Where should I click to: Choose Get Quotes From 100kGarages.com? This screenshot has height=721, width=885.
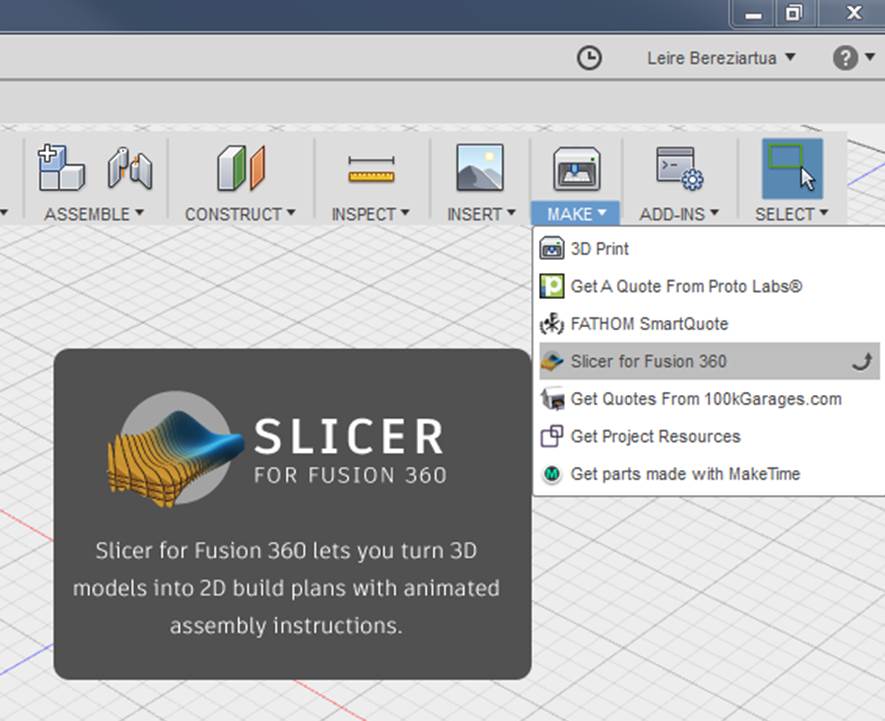click(709, 399)
